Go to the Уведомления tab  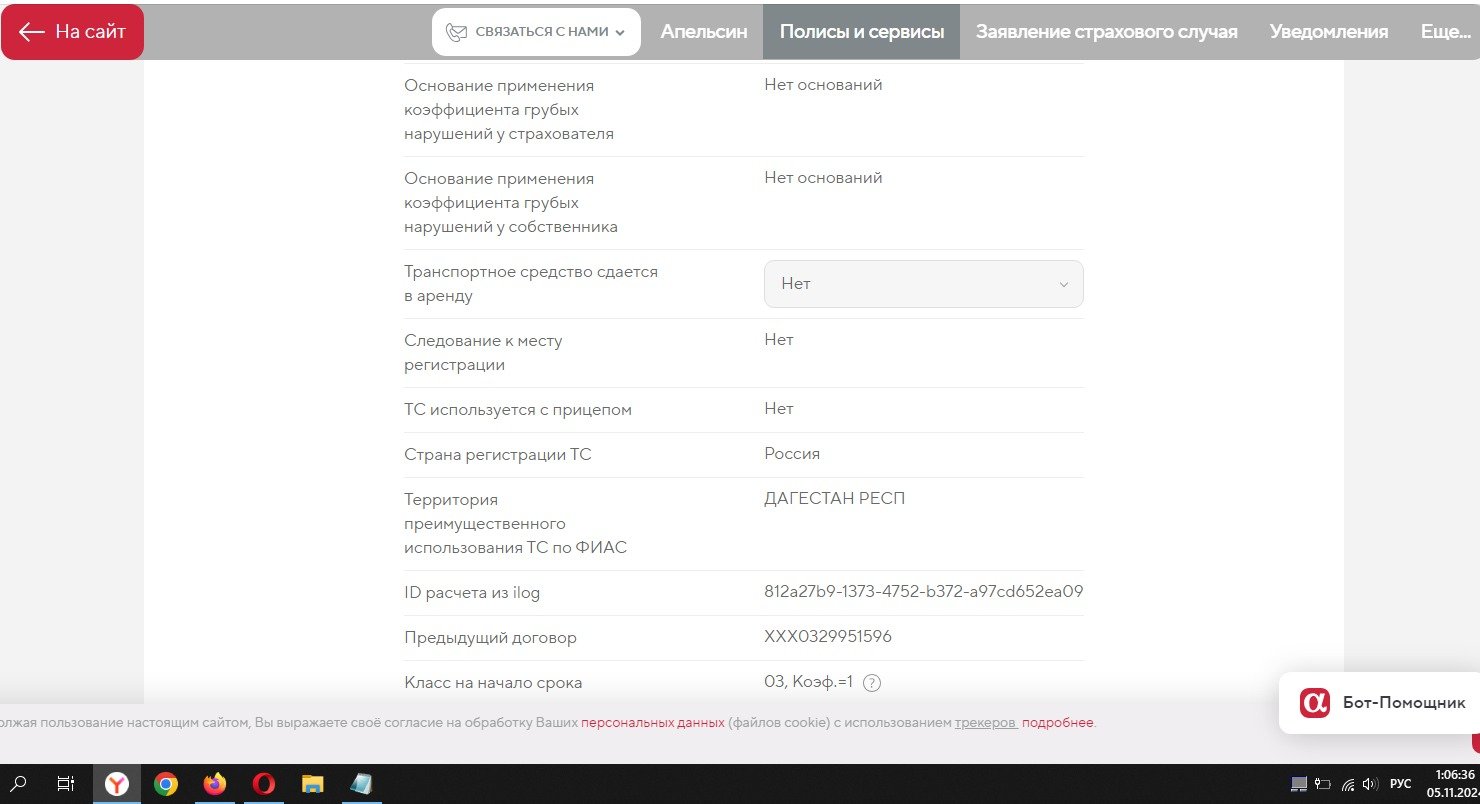click(x=1328, y=32)
